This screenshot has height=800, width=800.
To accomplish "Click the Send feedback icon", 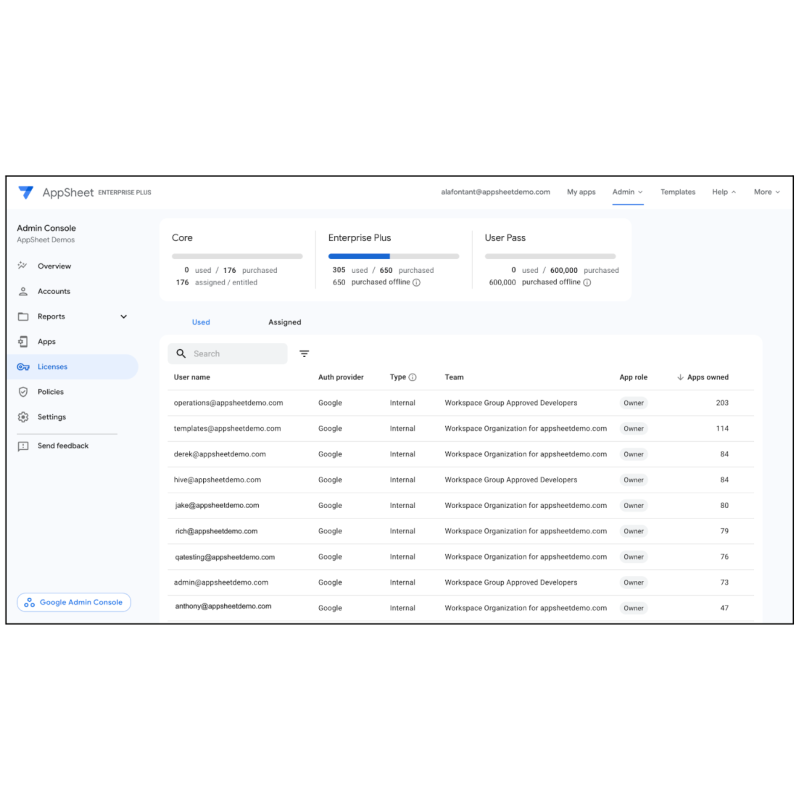I will click(x=23, y=446).
